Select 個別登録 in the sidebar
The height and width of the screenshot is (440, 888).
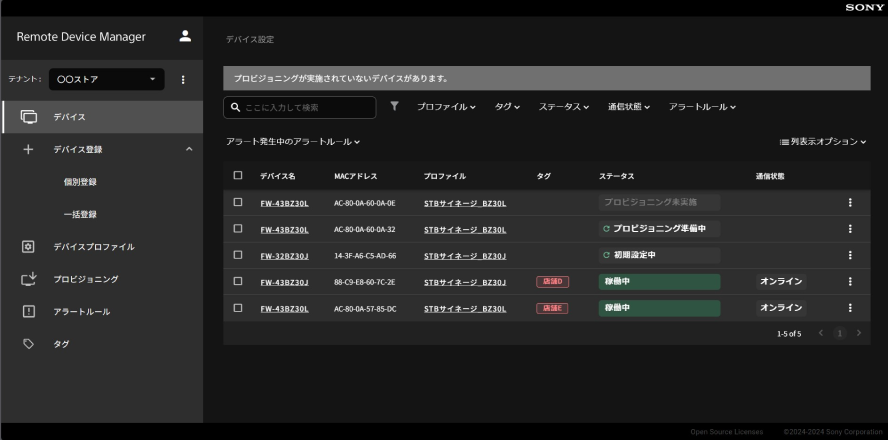click(x=87, y=182)
